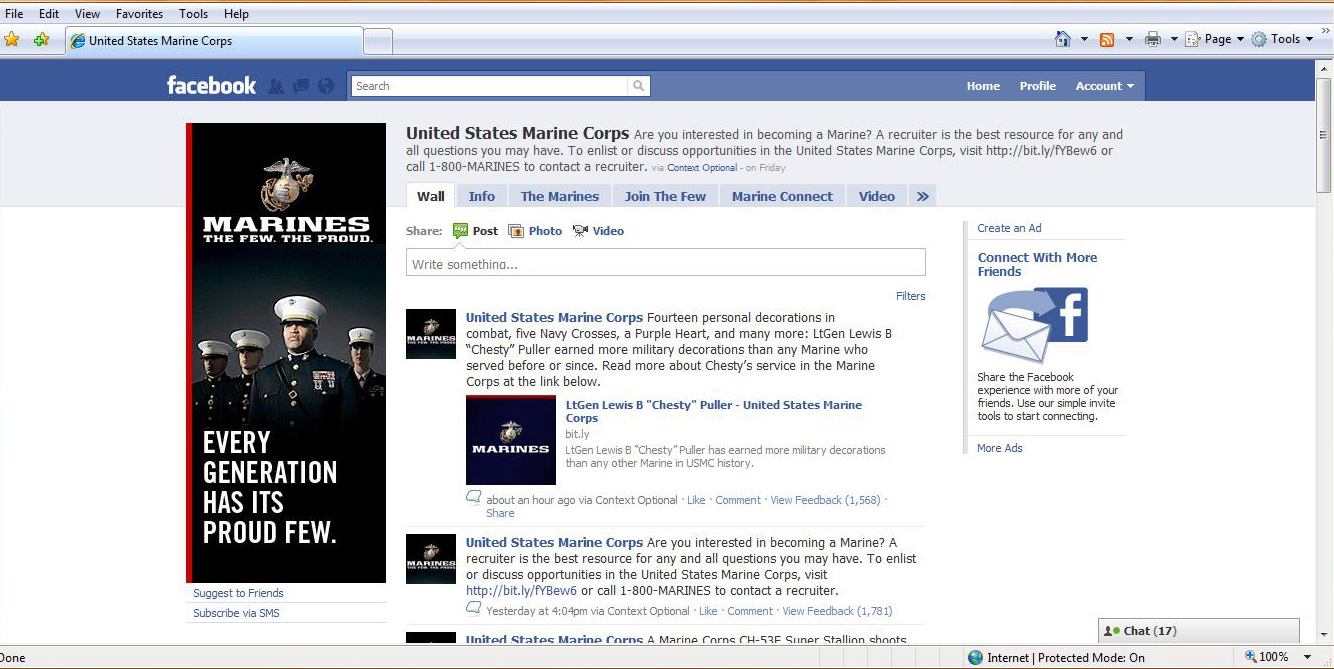Click the Filters link

911,296
